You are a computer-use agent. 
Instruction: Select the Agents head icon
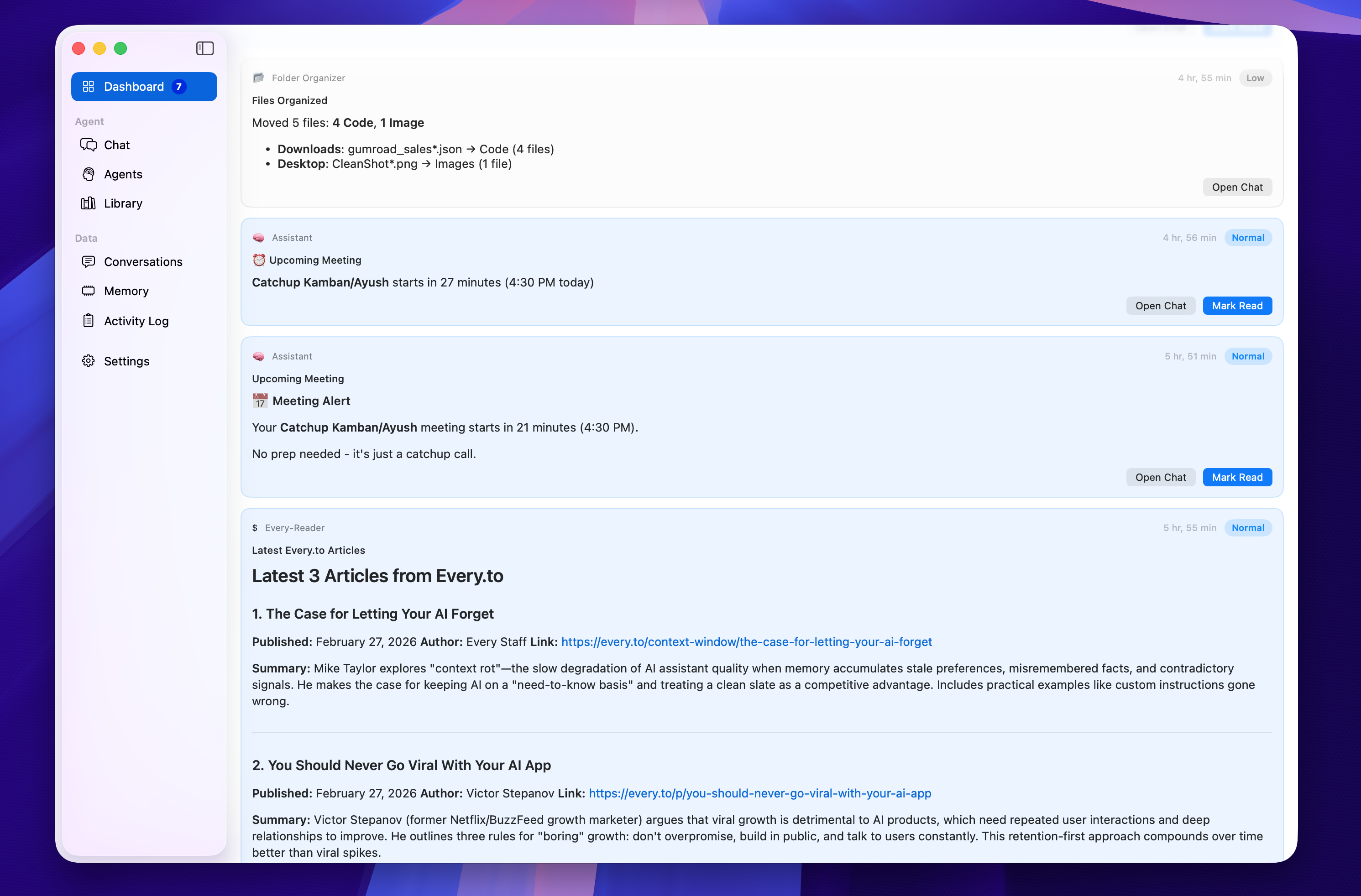[x=89, y=174]
